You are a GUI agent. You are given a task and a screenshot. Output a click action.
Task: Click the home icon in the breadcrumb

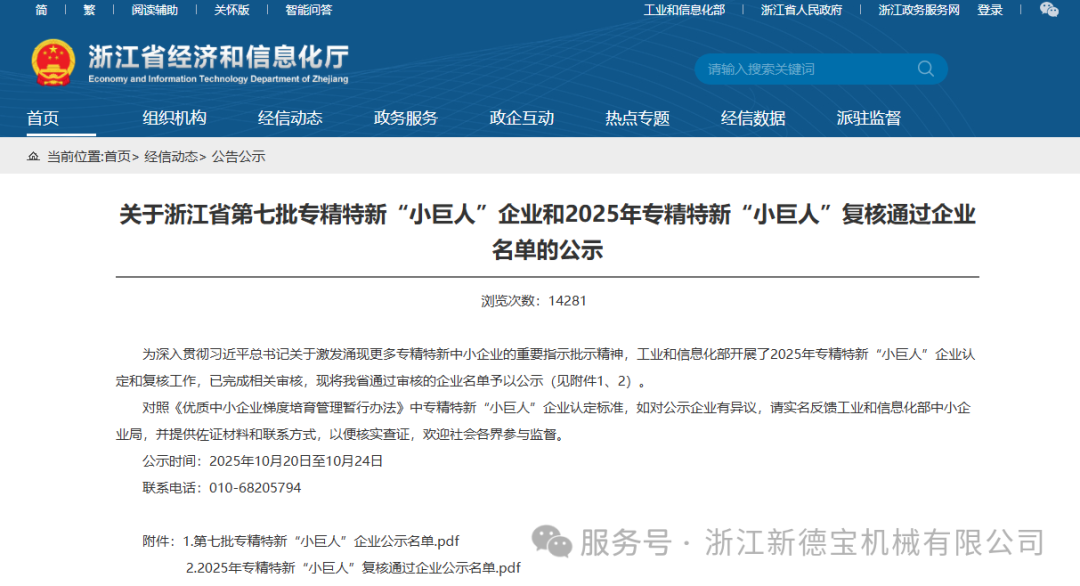[33, 157]
